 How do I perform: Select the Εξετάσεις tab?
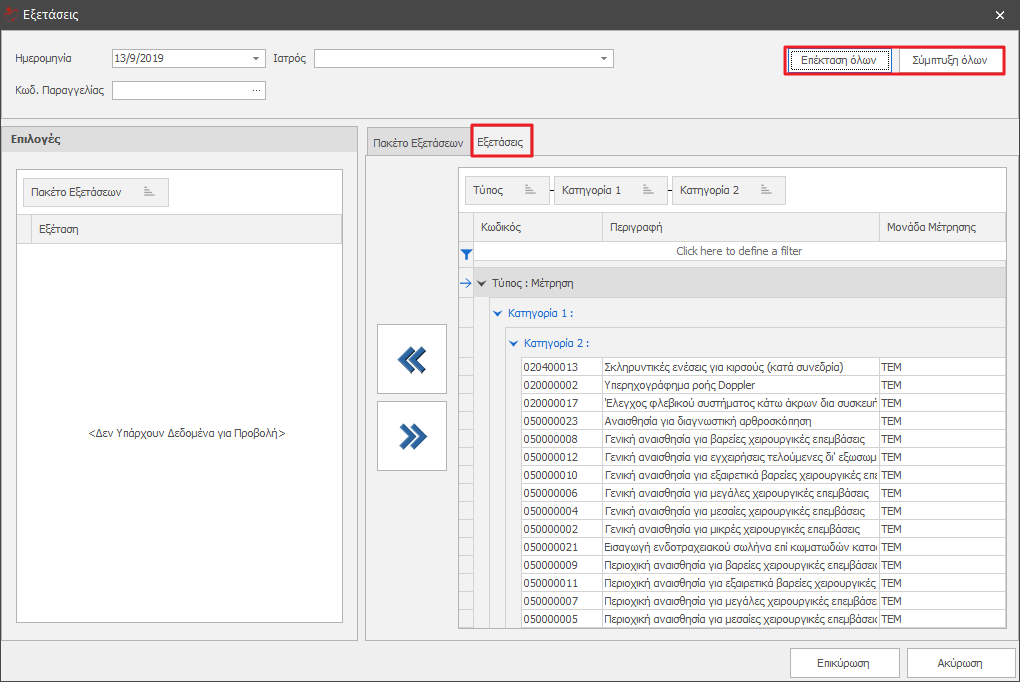[500, 143]
